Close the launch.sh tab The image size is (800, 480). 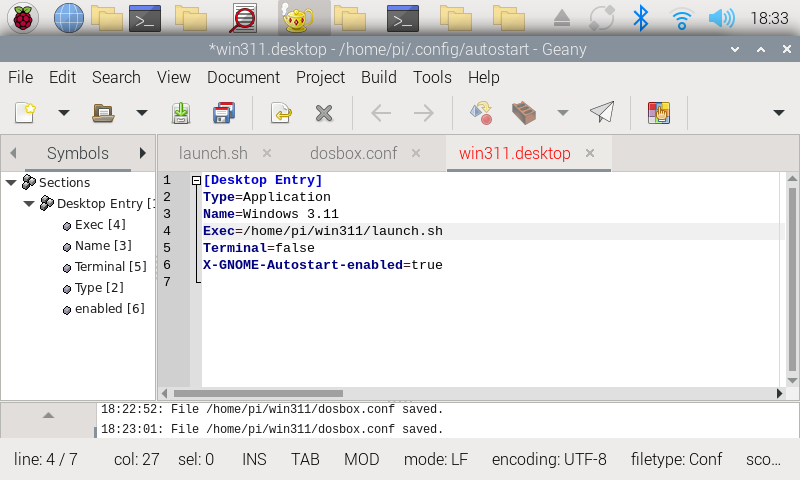click(x=267, y=153)
